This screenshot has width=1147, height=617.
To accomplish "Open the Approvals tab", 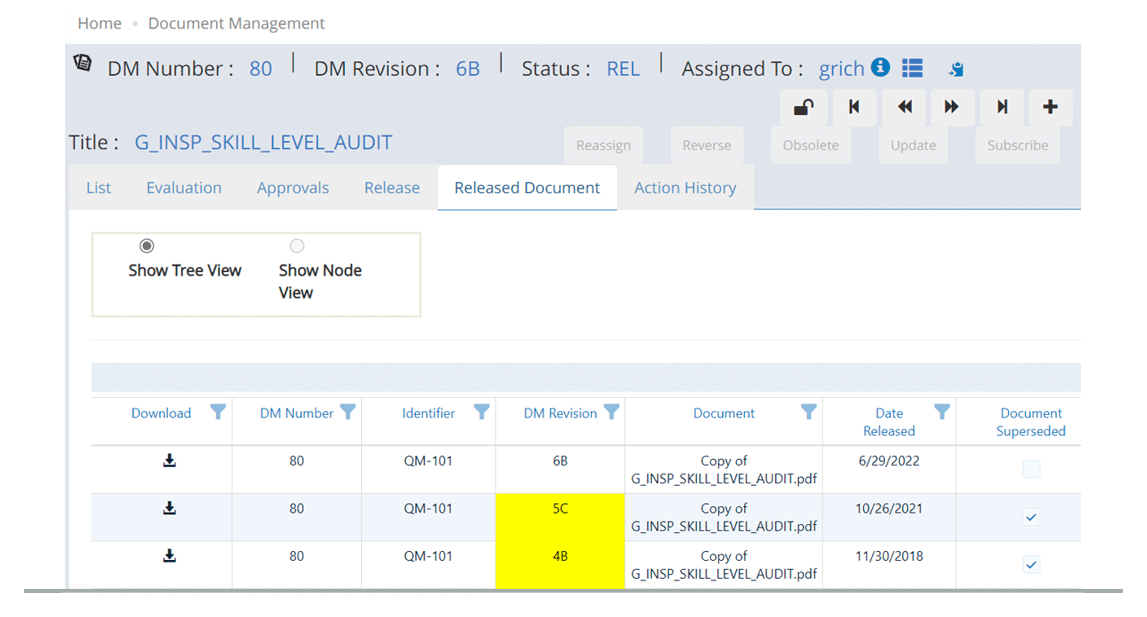I will [x=292, y=187].
